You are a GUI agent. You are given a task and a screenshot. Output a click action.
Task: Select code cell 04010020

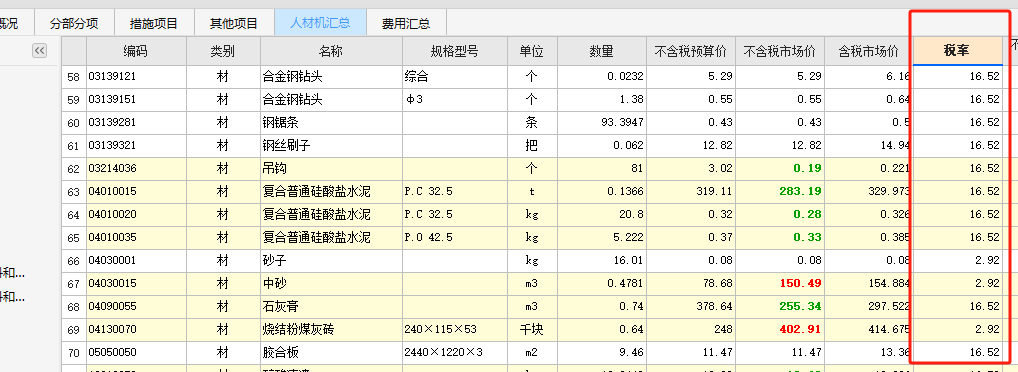point(136,214)
